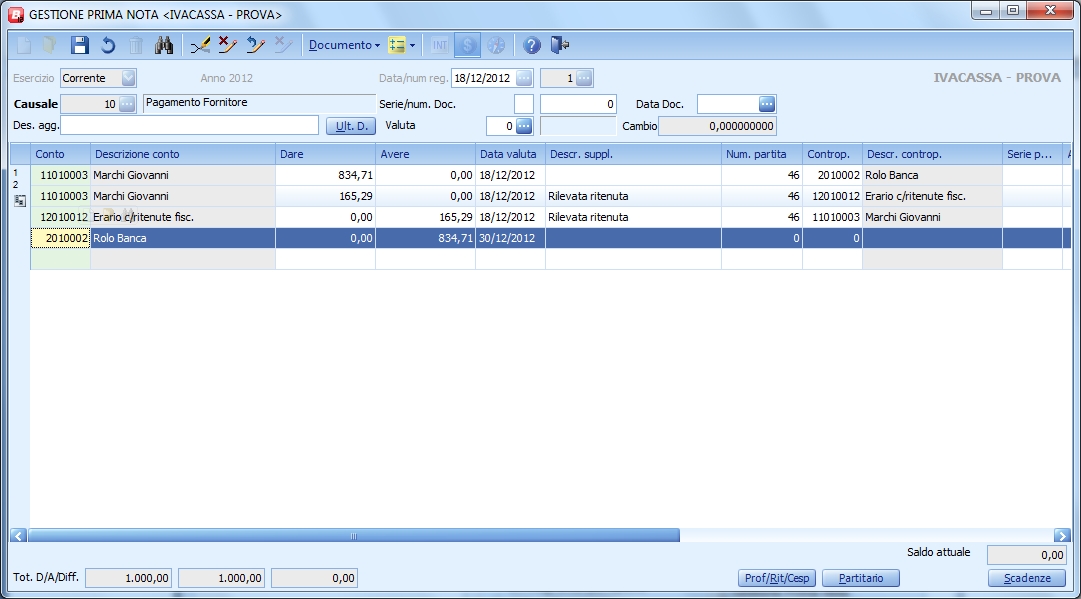Click the dollar sign toolbar icon
Viewport: 1081px width, 599px height.
point(467,45)
